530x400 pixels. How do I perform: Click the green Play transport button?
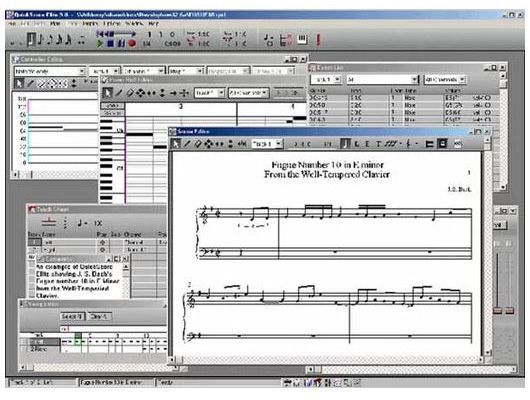click(x=100, y=44)
